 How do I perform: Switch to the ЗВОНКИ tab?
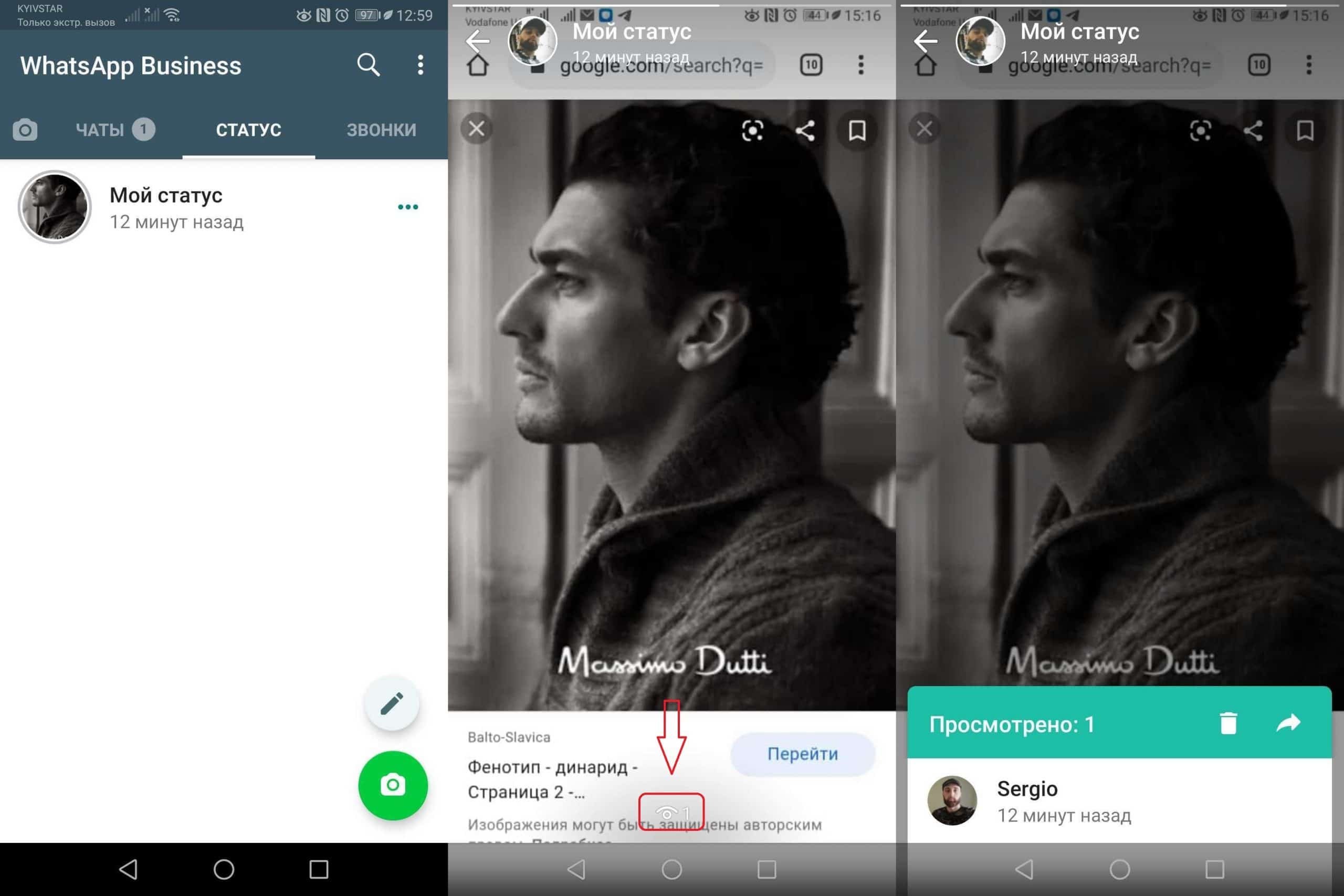click(381, 130)
